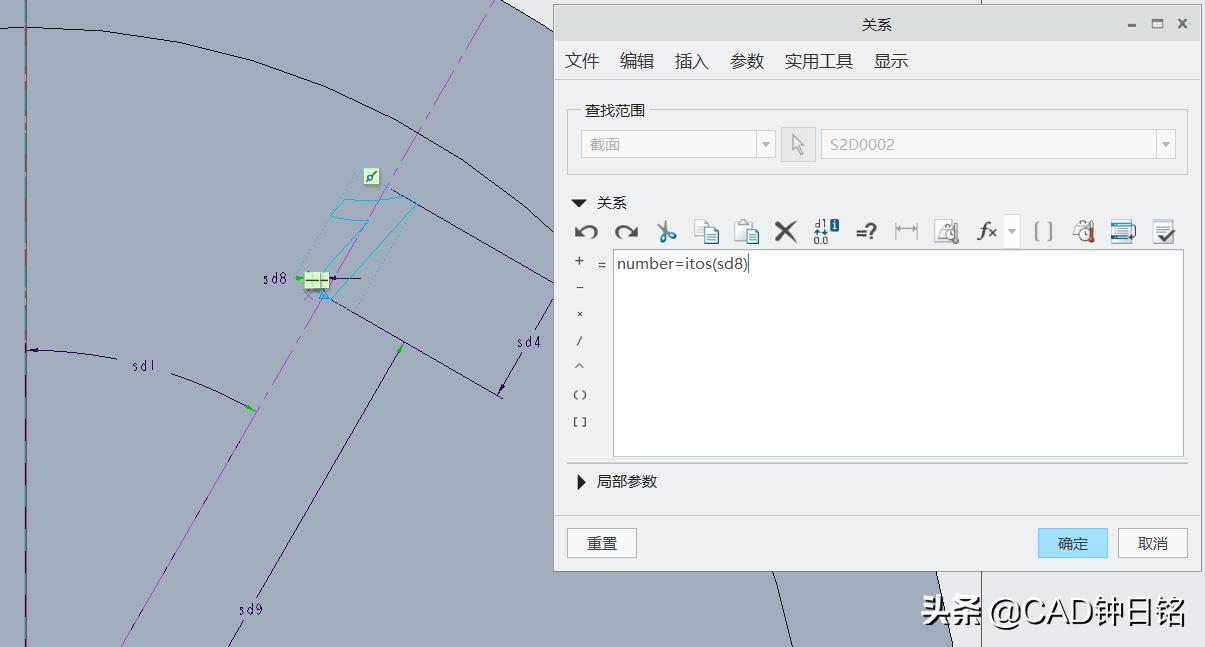Viewport: 1205px width, 647px height.
Task: Toggle dimension display between symbol and value
Action: click(824, 231)
